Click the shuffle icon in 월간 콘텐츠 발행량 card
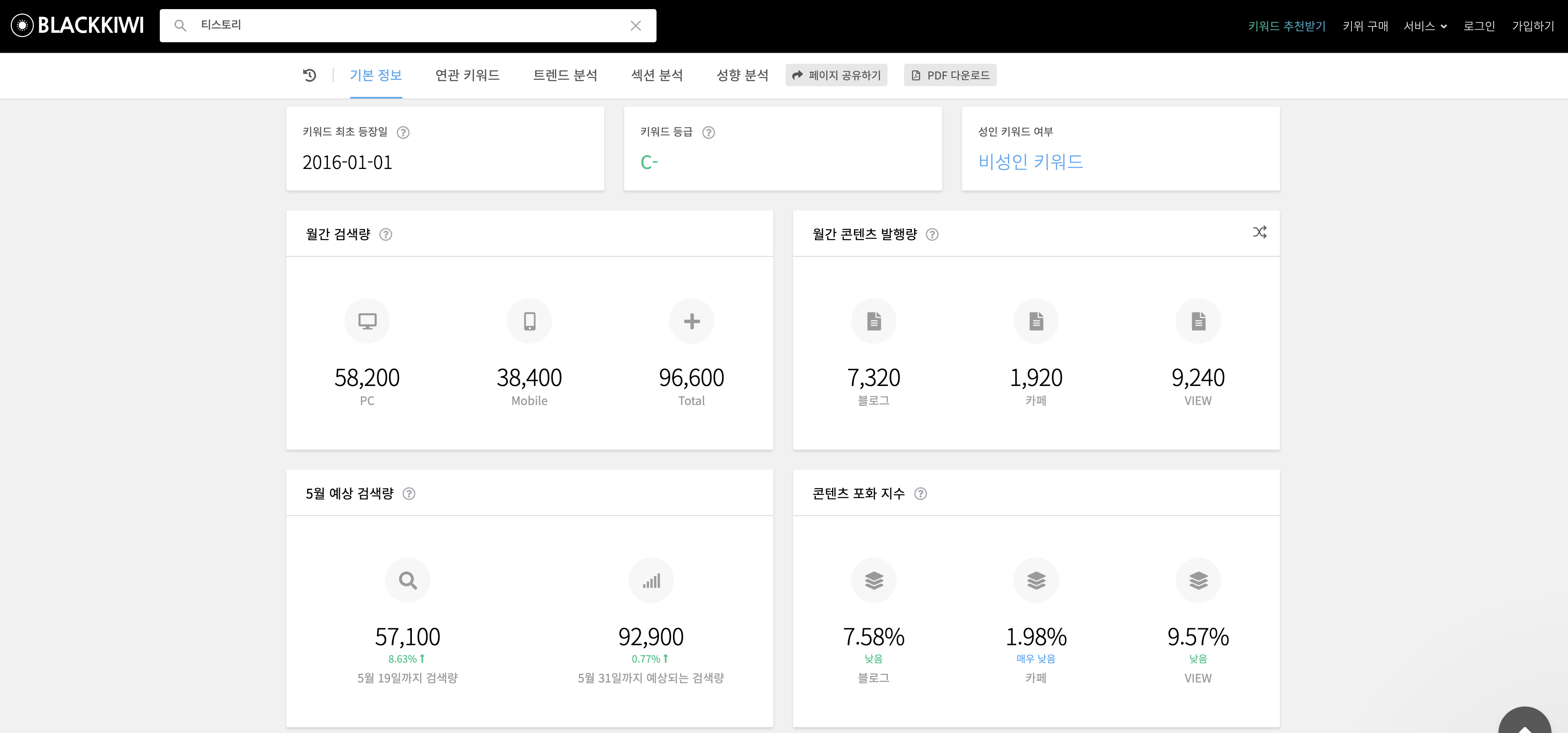 coord(1259,232)
